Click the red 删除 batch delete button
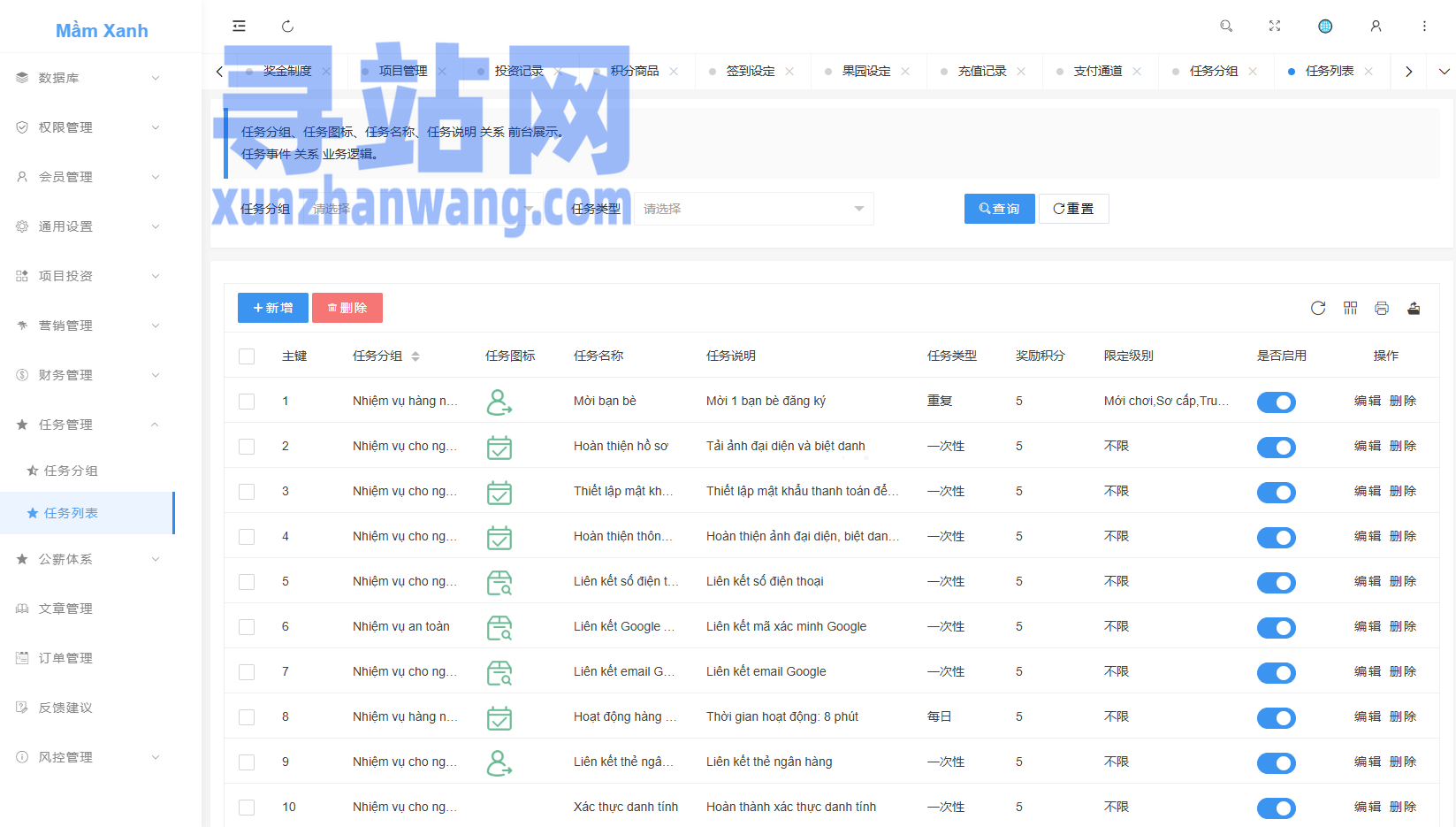 point(347,308)
